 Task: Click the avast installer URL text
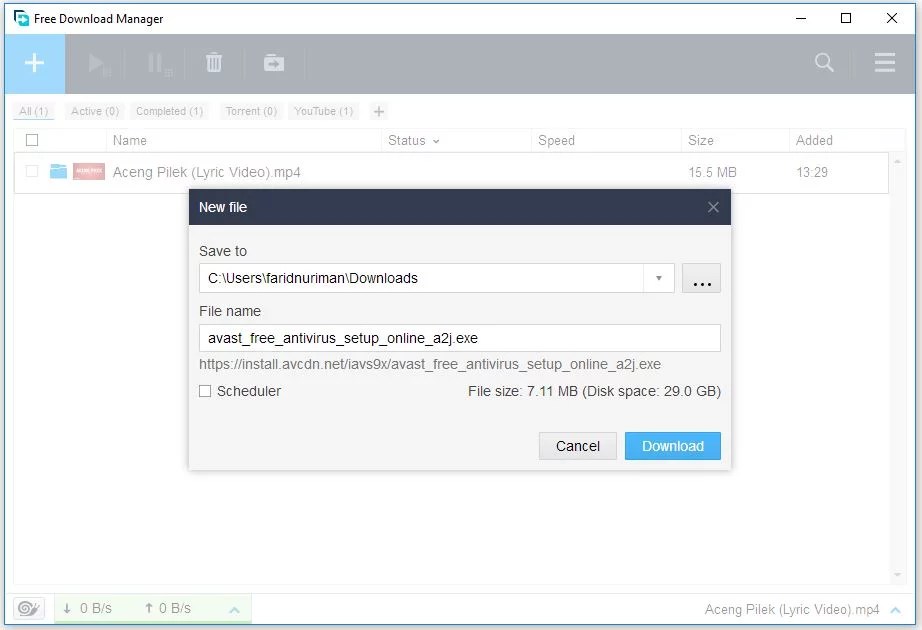click(x=430, y=364)
